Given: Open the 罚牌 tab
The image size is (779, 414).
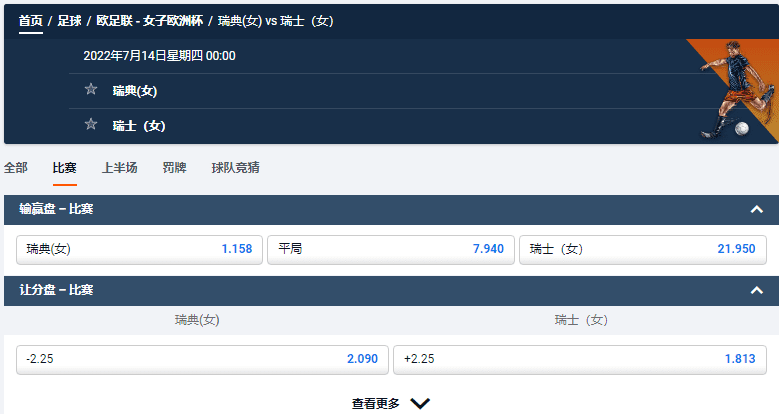Looking at the screenshot, I should pos(174,167).
